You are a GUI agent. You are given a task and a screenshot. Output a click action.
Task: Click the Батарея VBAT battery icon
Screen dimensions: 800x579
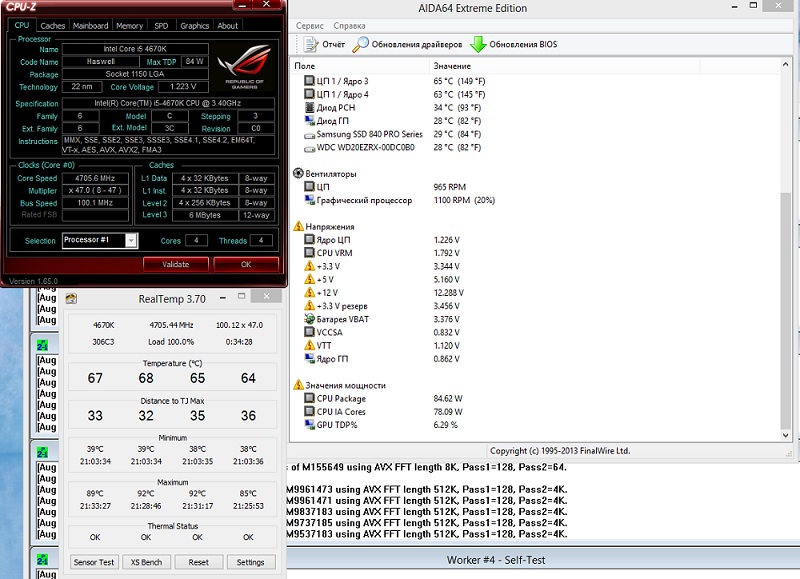[309, 319]
